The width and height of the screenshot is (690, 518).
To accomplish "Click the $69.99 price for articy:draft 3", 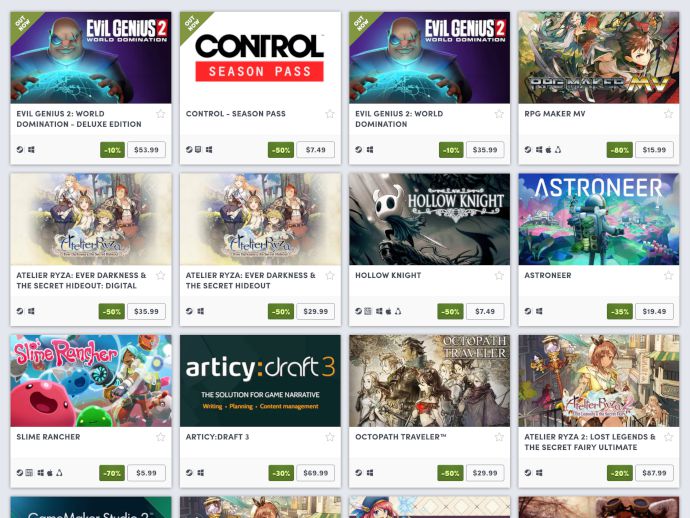I will point(316,473).
